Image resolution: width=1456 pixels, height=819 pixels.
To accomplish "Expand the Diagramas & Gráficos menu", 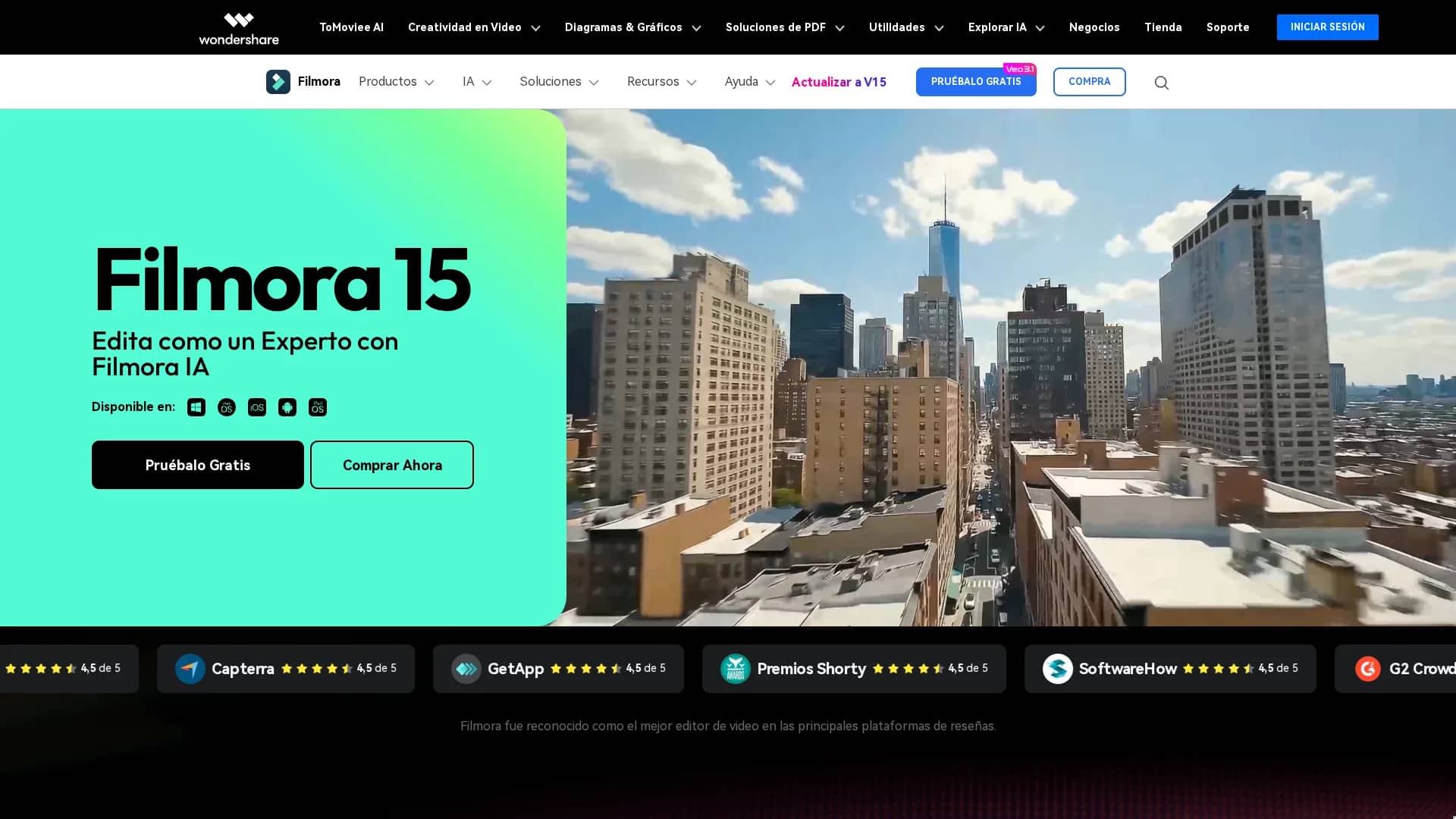I will tap(632, 27).
